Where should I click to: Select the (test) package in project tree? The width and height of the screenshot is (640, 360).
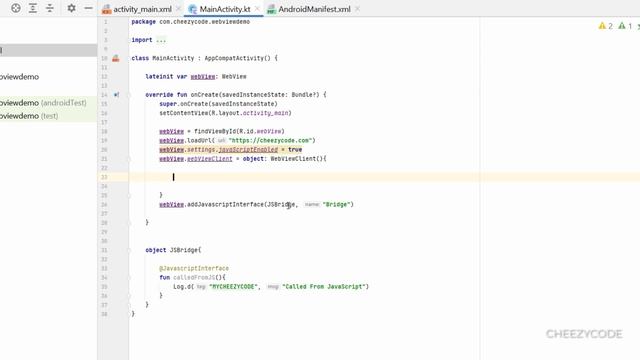(29, 116)
